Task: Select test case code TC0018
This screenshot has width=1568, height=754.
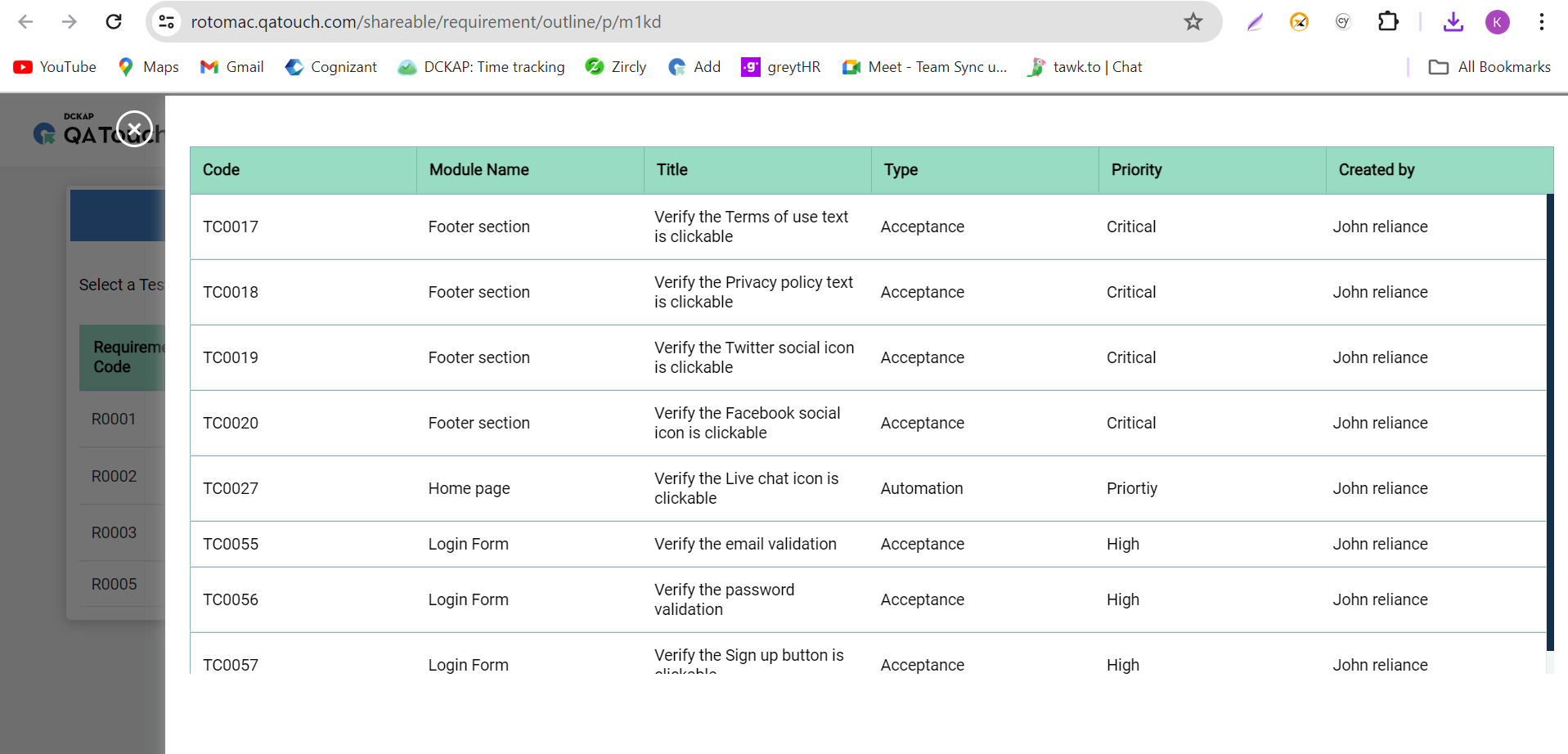Action: [231, 293]
